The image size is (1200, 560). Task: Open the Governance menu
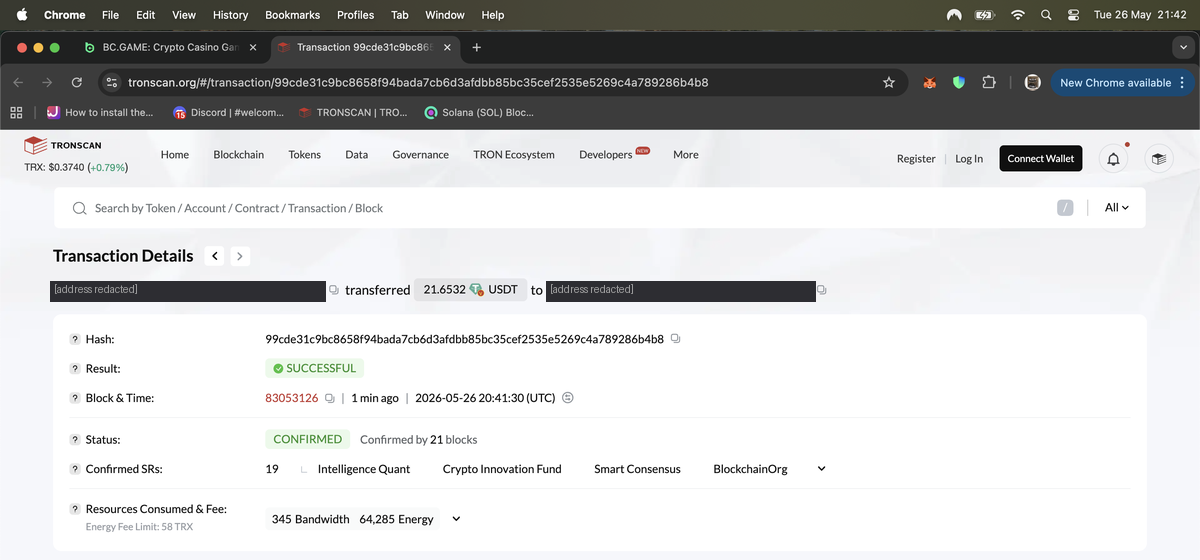pyautogui.click(x=420, y=155)
